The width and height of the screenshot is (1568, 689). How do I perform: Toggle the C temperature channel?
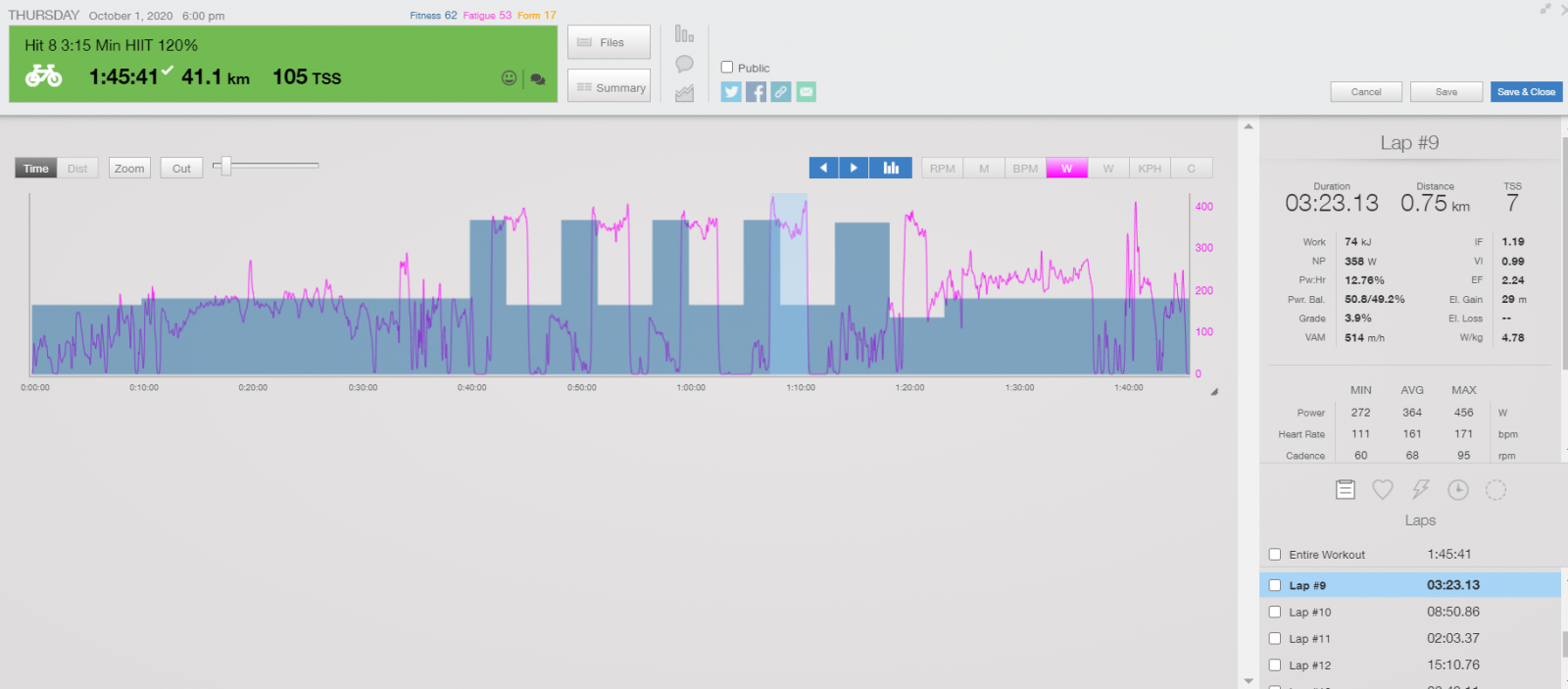[1192, 169]
